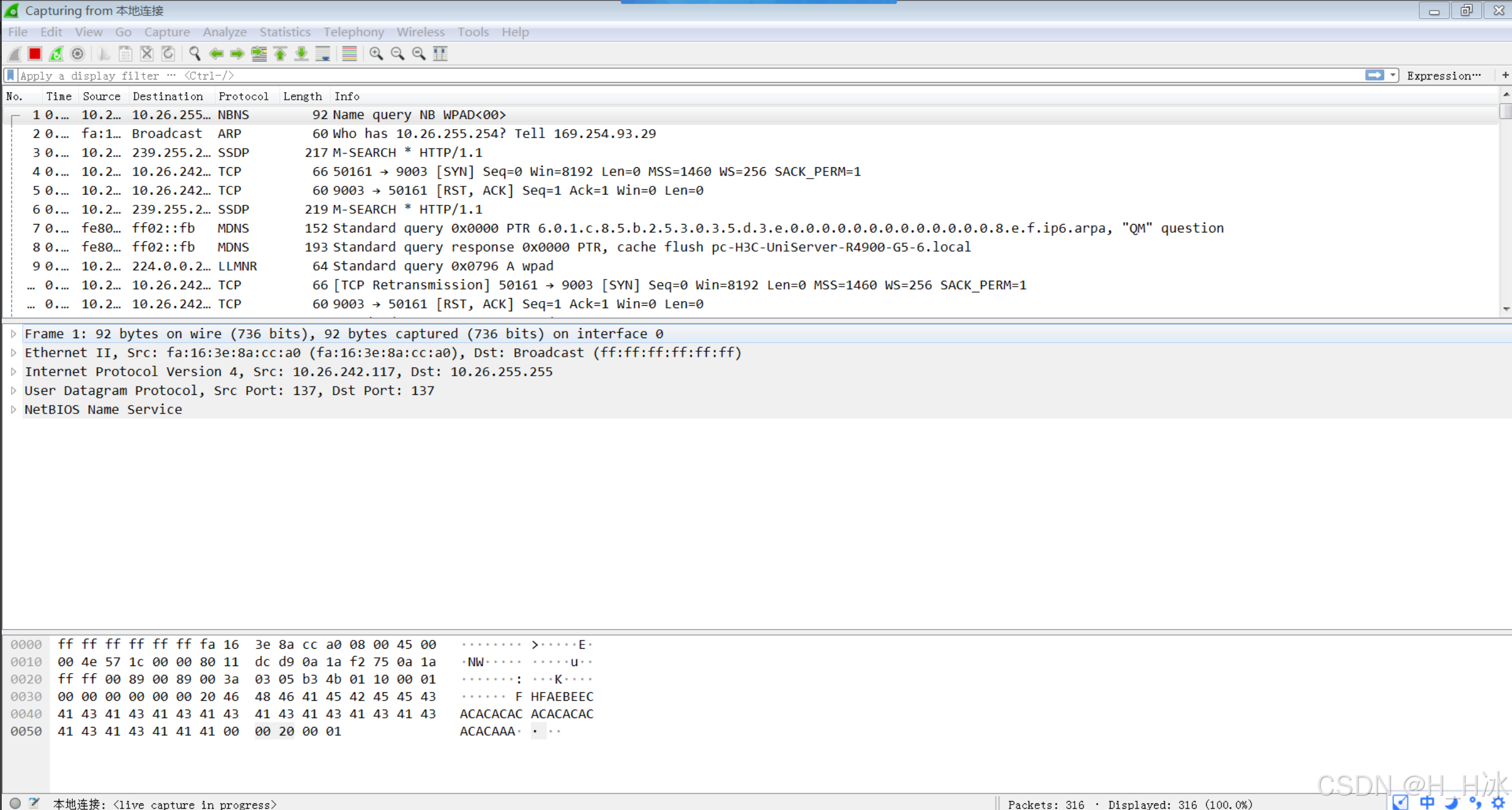1512x810 pixels.
Task: Stop capturing packets with red square
Action: [x=35, y=54]
